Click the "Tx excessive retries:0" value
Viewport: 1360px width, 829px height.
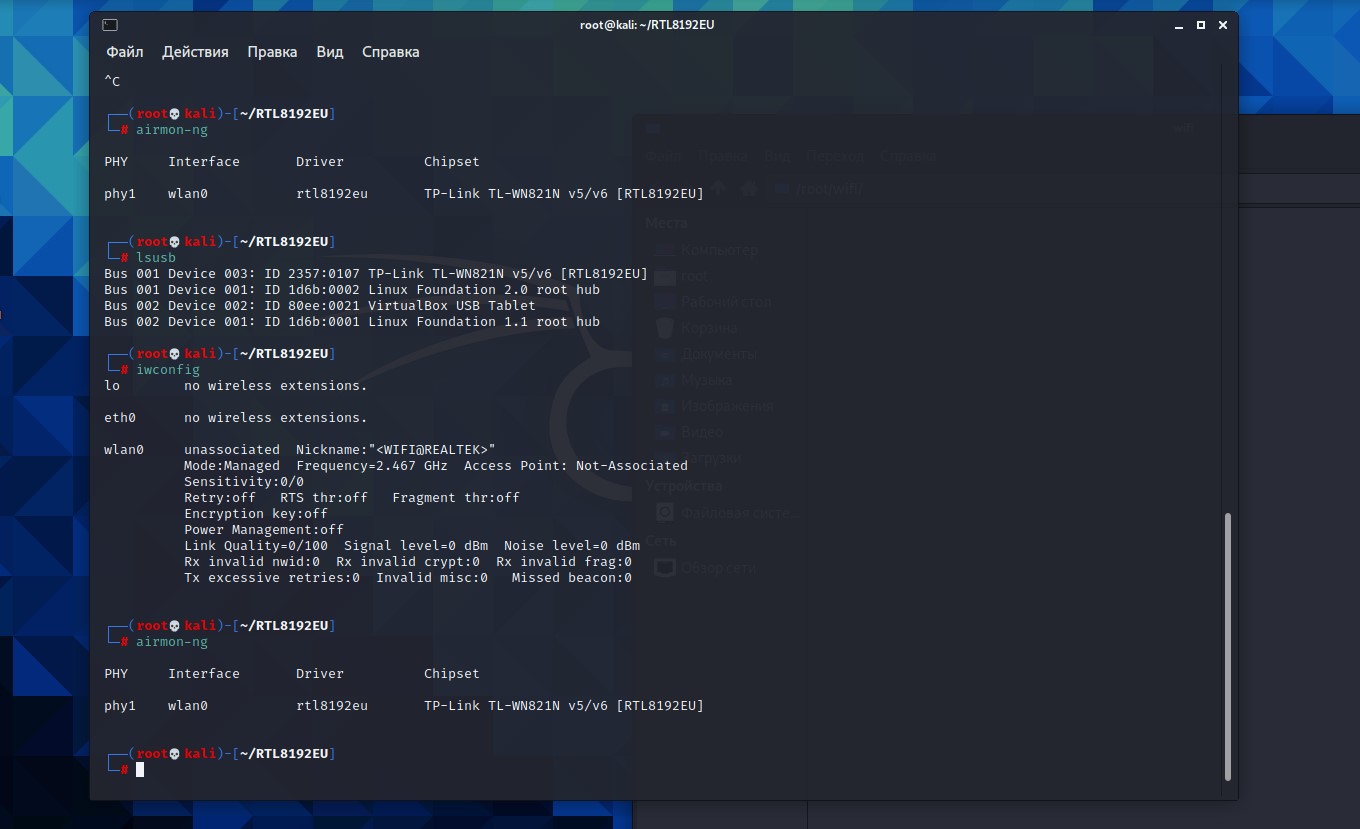[x=272, y=578]
